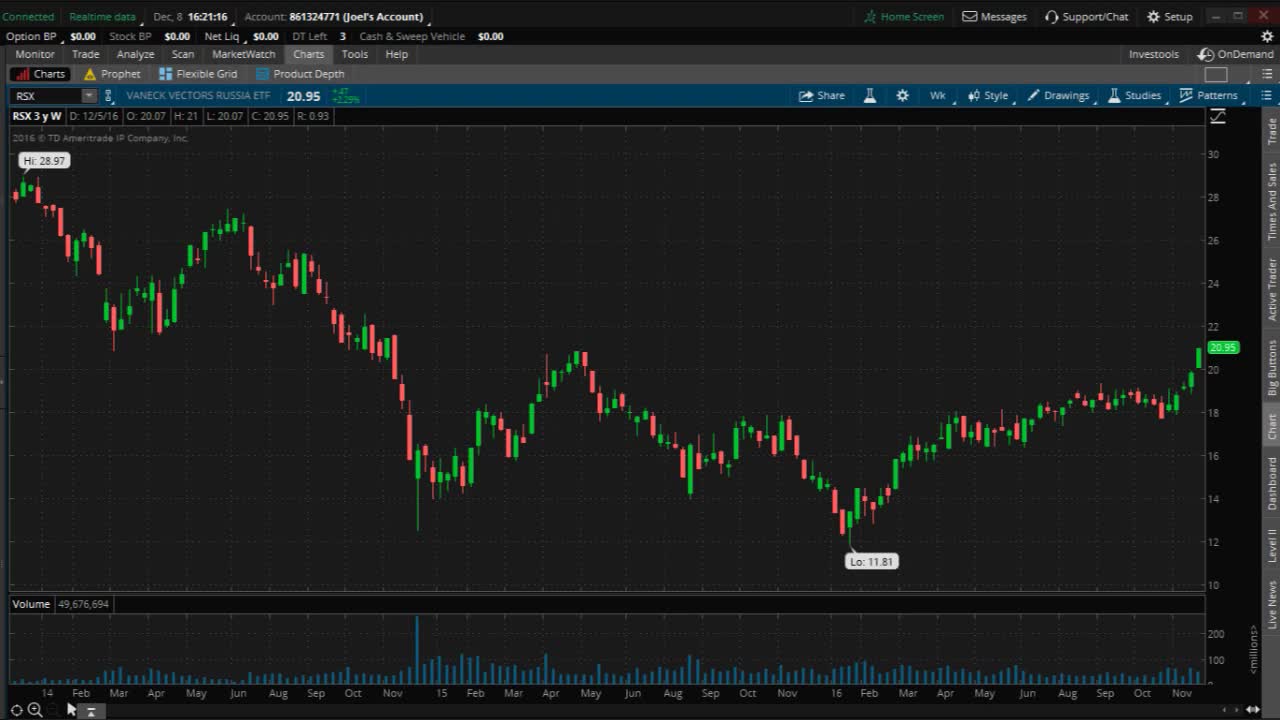Open Messages from the top bar

[x=994, y=16]
